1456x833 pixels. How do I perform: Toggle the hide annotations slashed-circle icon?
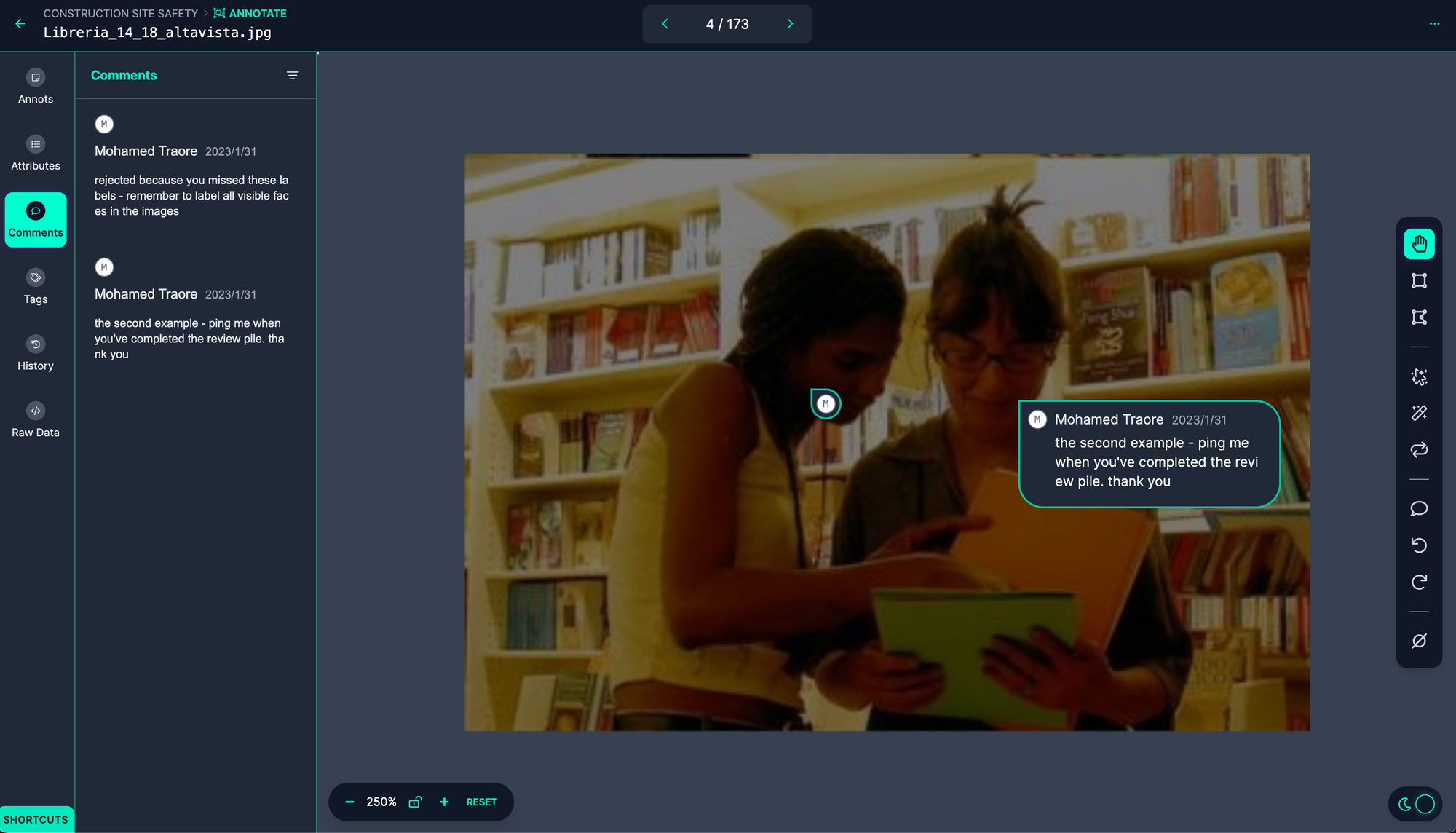pyautogui.click(x=1419, y=641)
